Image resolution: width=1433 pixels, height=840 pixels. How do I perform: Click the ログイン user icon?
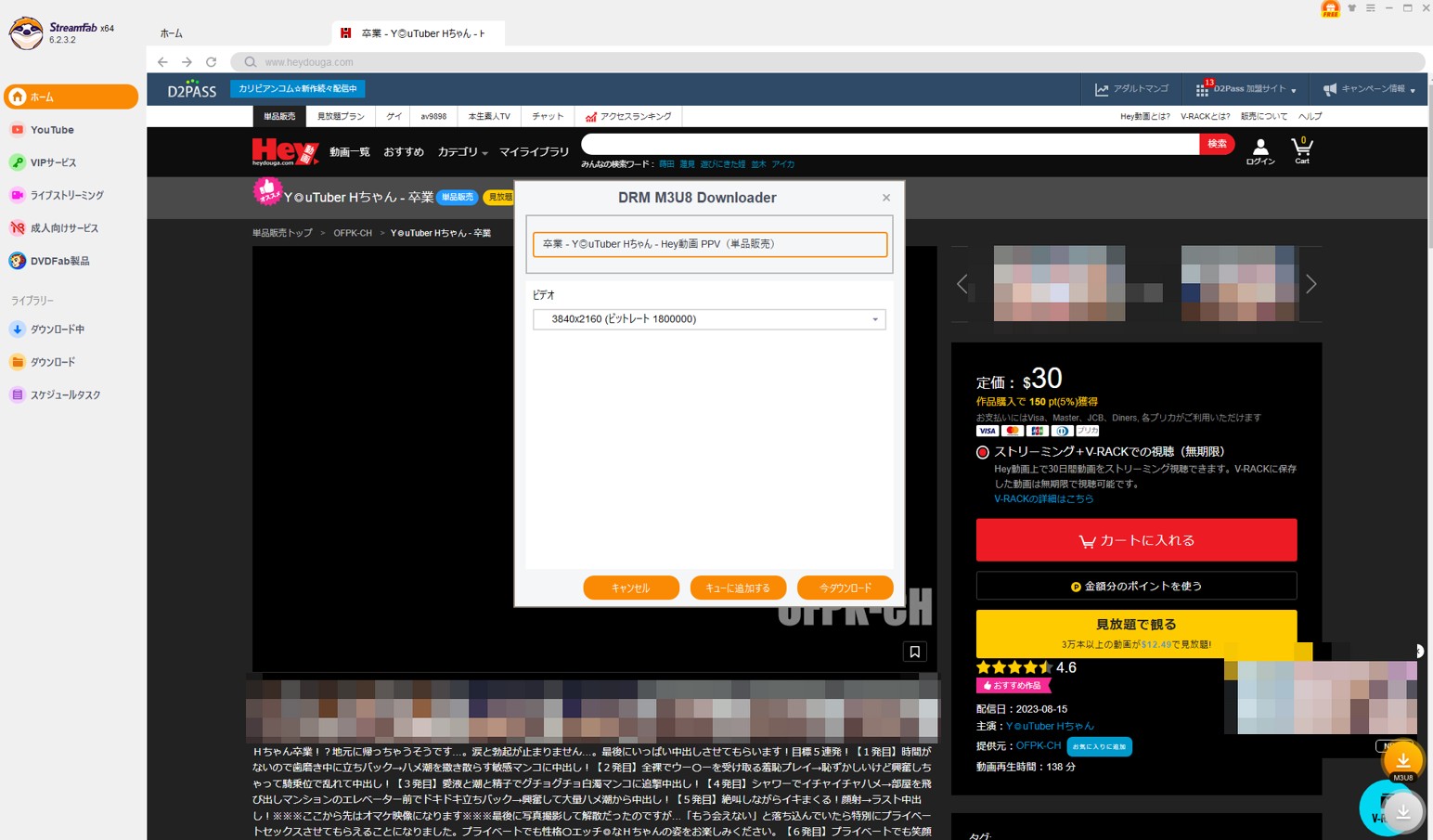click(1260, 151)
